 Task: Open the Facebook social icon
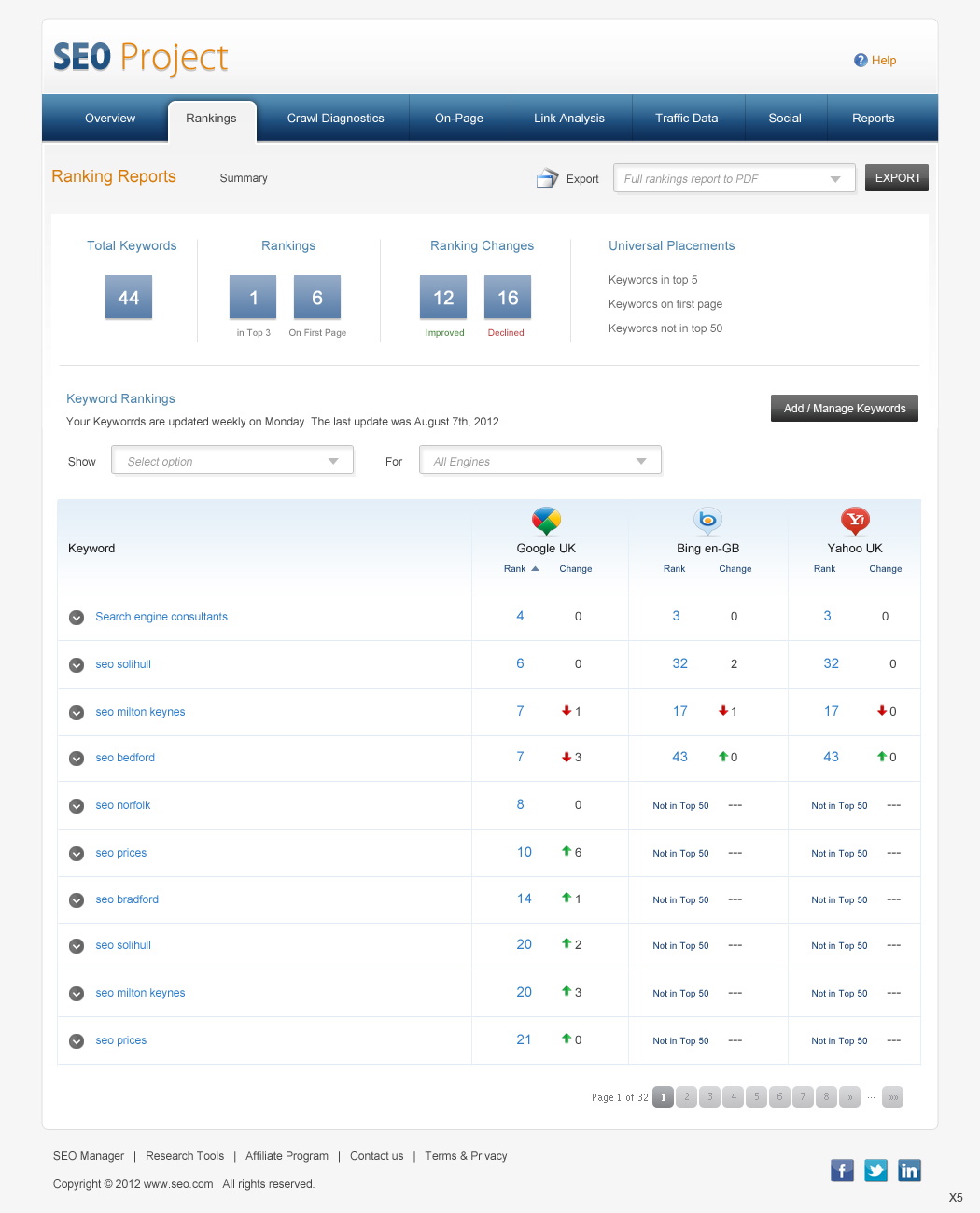842,1170
